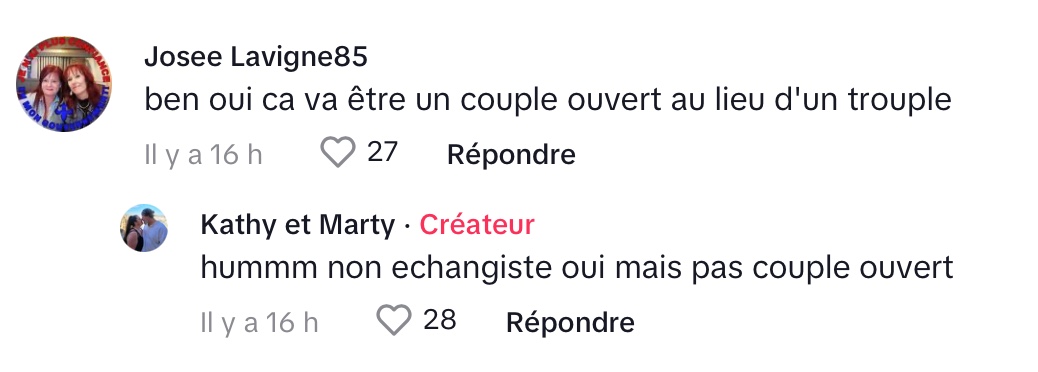Click the 27 likes count
This screenshot has height=372, width=1038.
[382, 152]
